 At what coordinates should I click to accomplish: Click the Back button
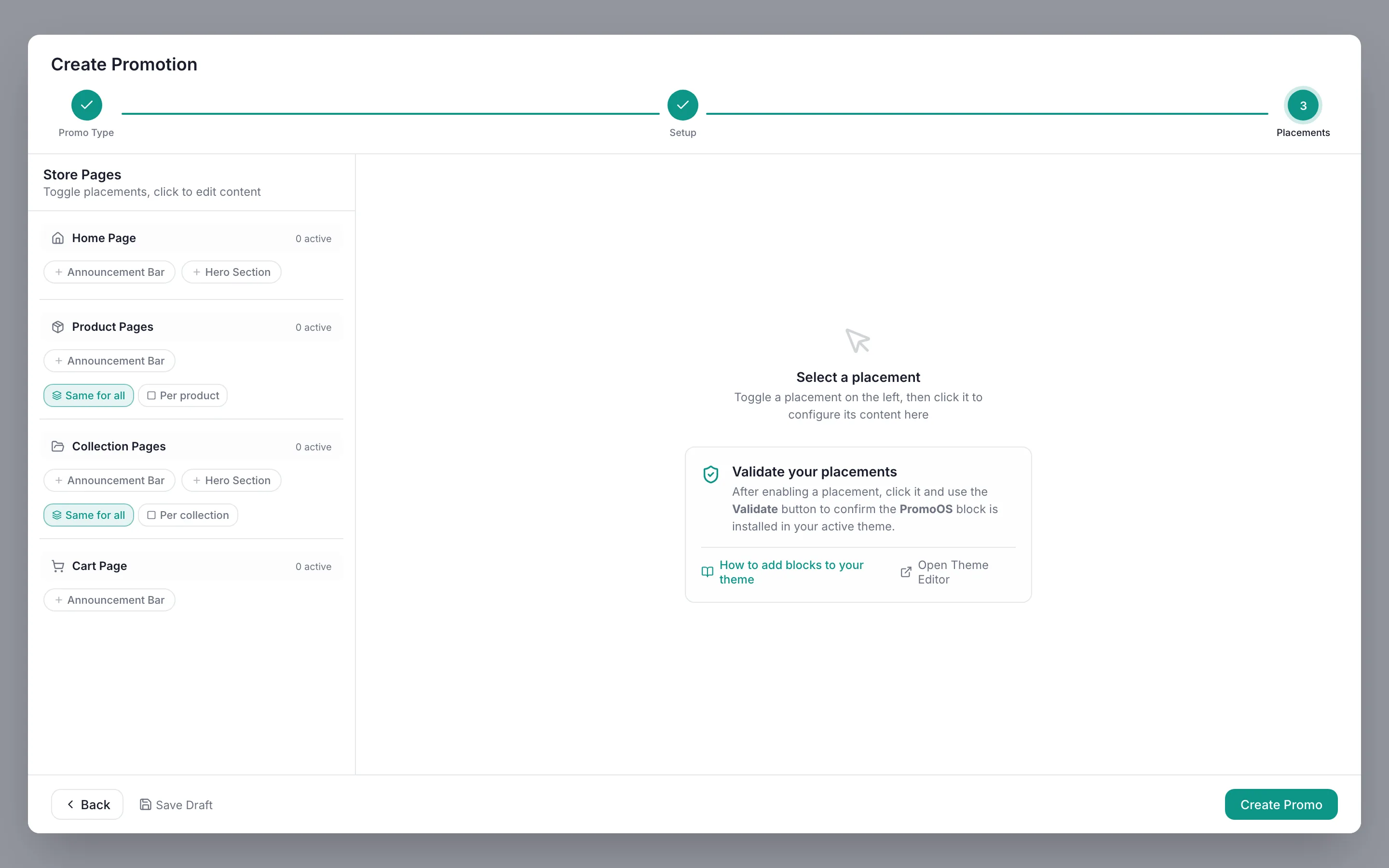click(x=87, y=804)
